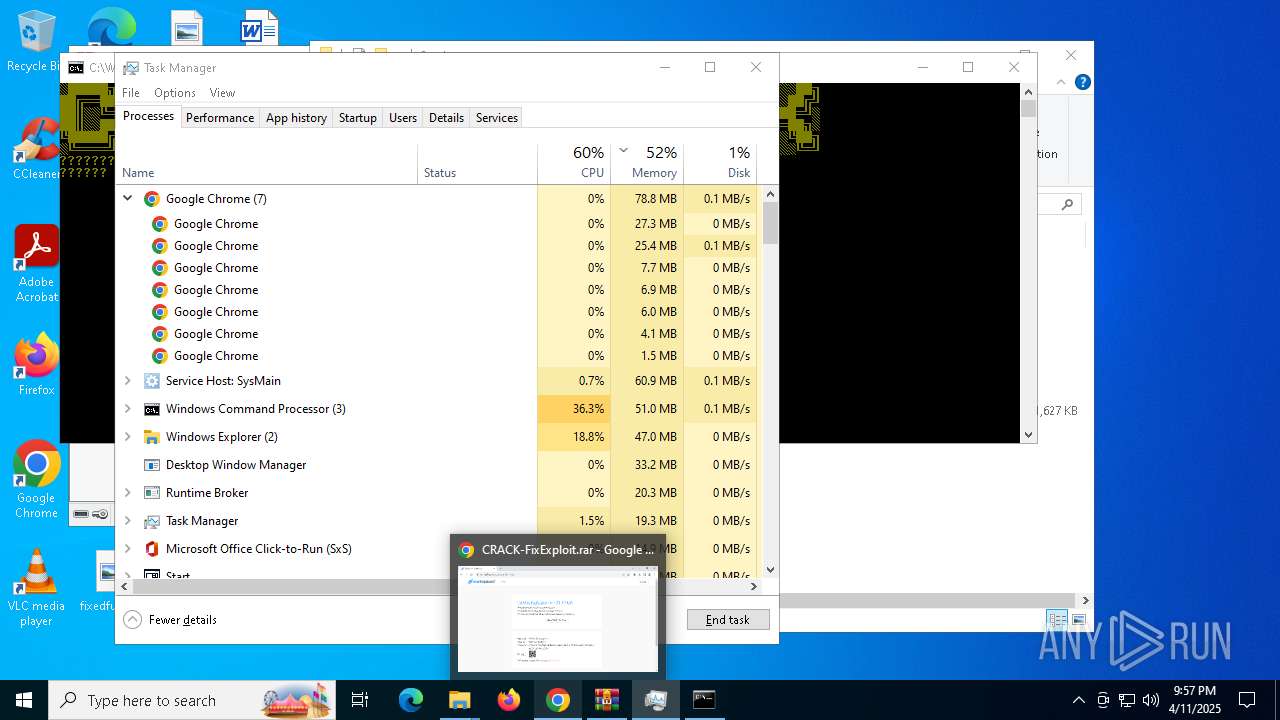Open the File menu in Task Manager
This screenshot has height=720, width=1280.
click(x=131, y=93)
